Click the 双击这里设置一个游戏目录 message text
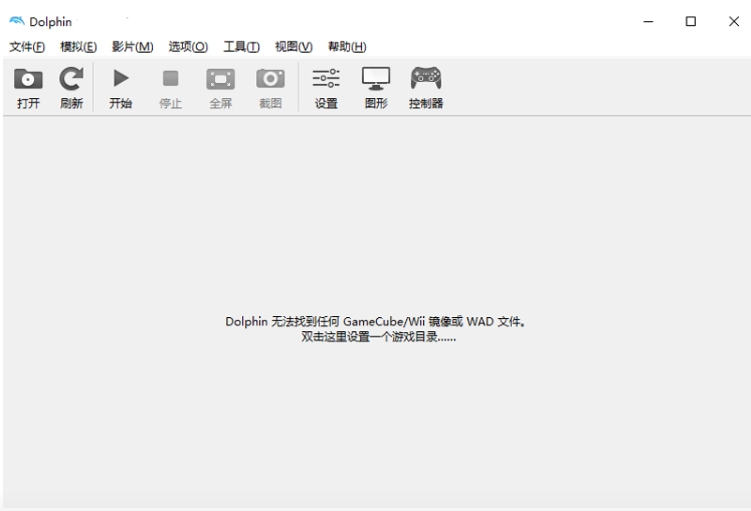The image size is (751, 511). [378, 337]
